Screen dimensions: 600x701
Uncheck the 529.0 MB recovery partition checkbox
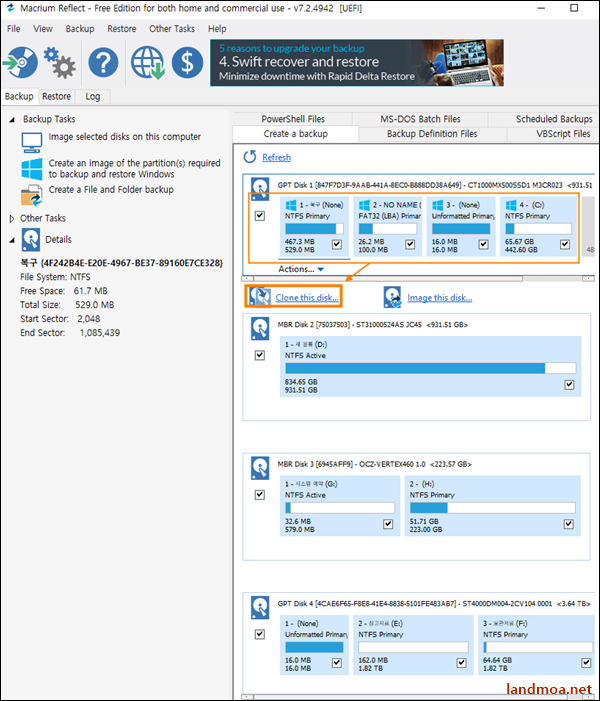[337, 244]
